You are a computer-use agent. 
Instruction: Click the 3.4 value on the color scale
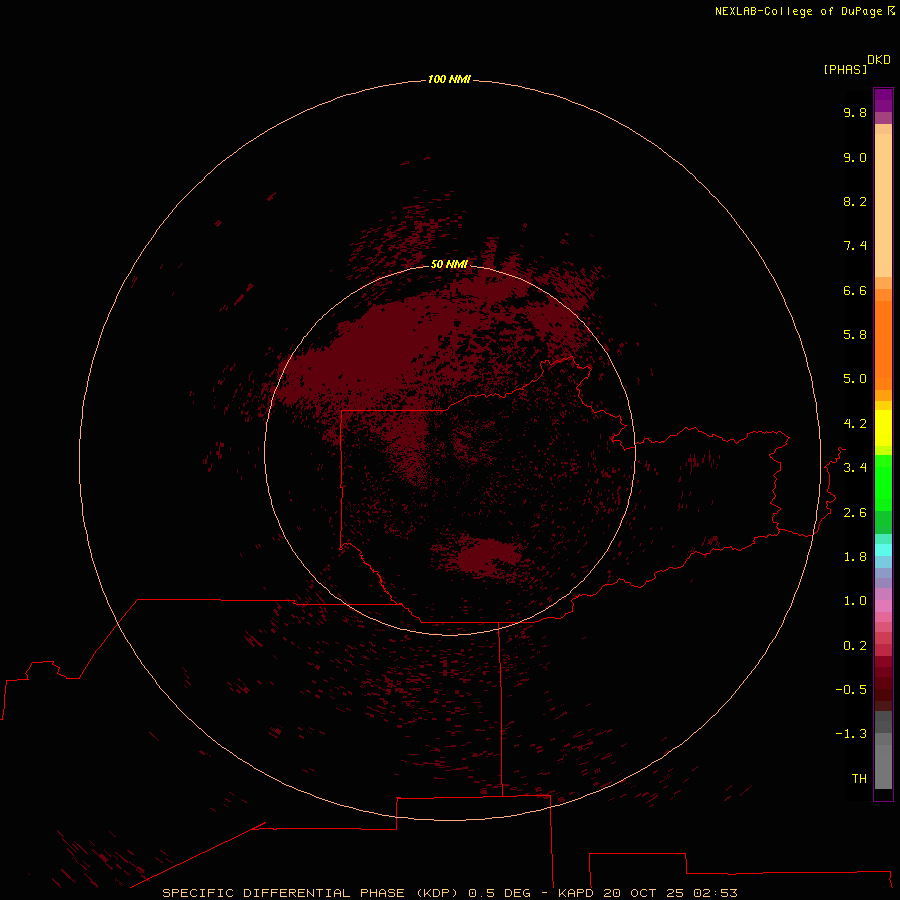[x=855, y=468]
